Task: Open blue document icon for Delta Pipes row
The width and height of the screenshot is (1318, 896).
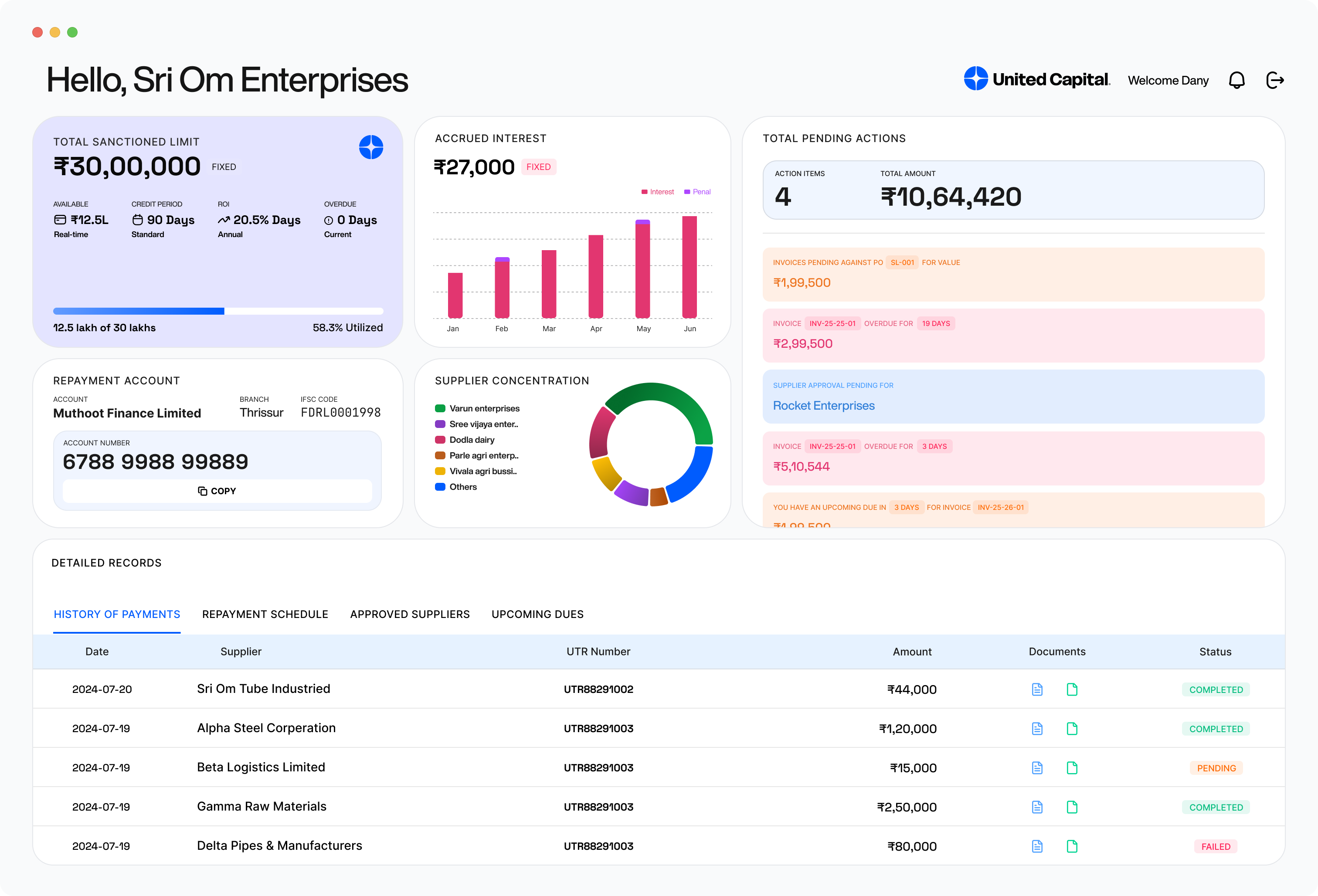Action: point(1037,846)
